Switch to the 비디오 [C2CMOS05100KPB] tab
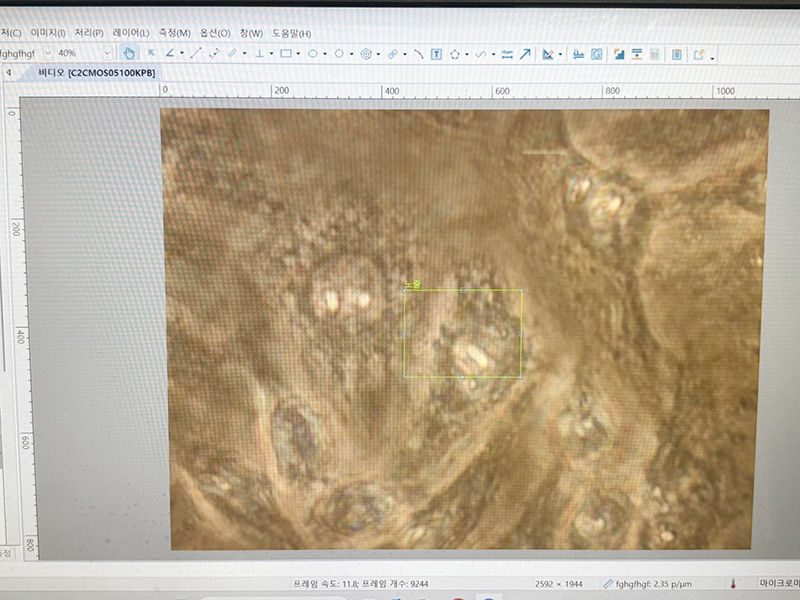 (x=96, y=73)
